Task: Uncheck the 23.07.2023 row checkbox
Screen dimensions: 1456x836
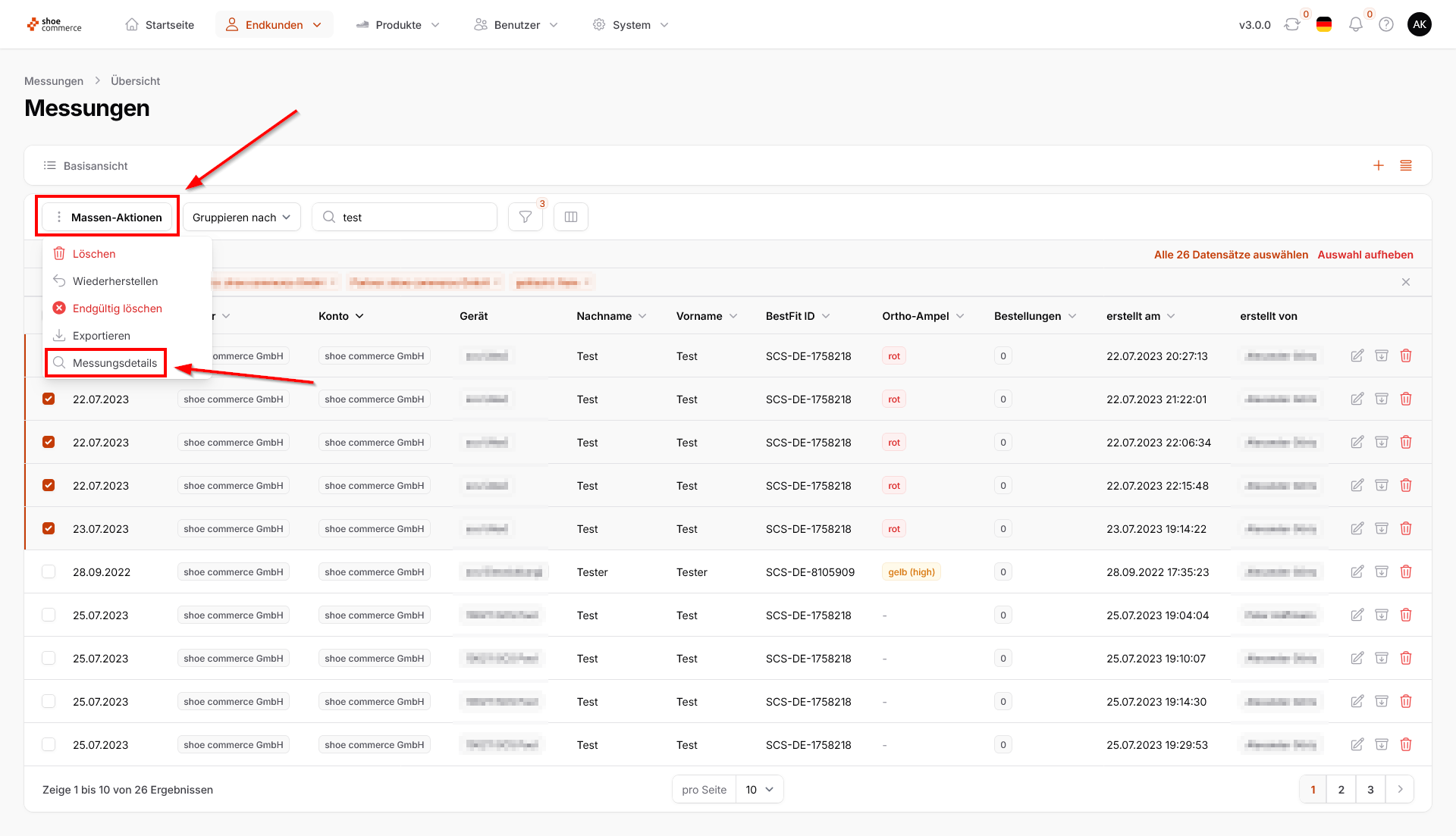Action: pos(49,528)
